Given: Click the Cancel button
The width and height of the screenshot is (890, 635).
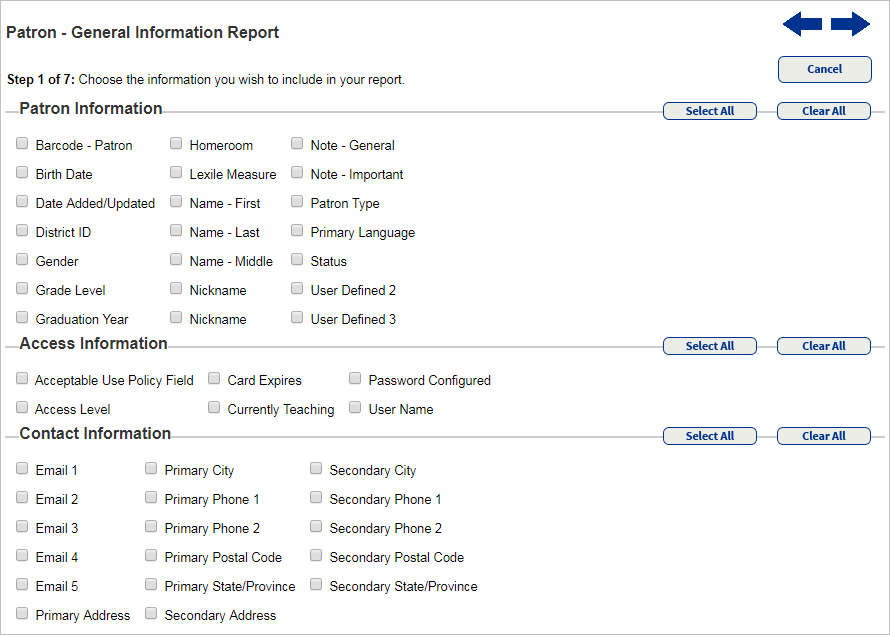Looking at the screenshot, I should 824,69.
